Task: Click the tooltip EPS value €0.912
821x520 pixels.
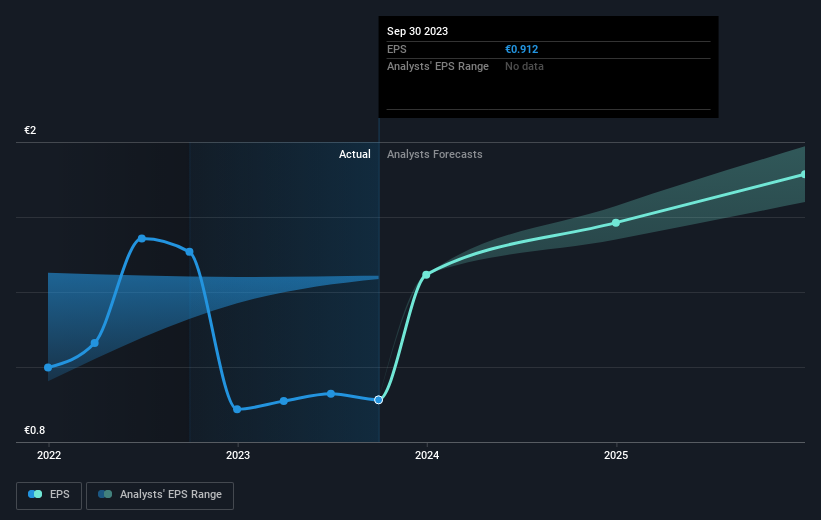Action: (x=522, y=49)
